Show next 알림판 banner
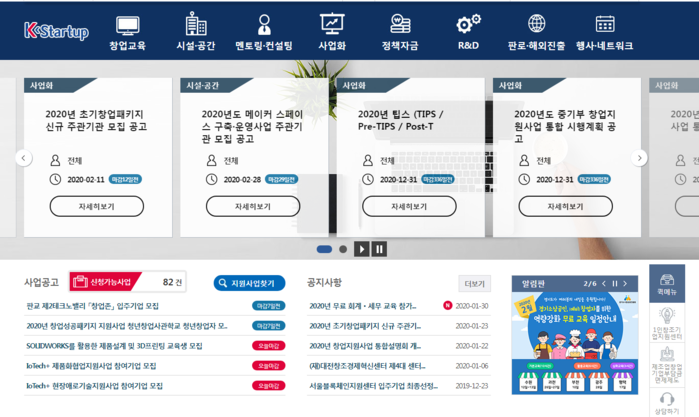699x417 pixels. tap(626, 283)
